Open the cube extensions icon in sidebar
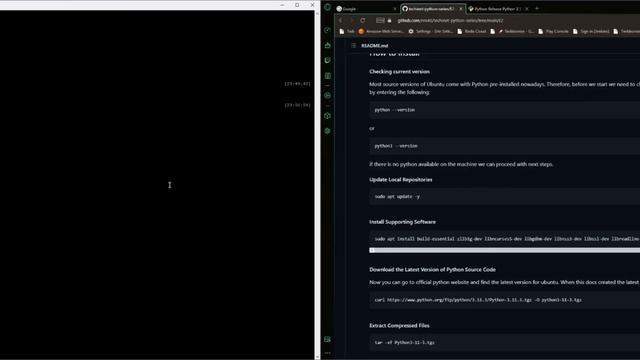The image size is (640, 360). tap(327, 116)
